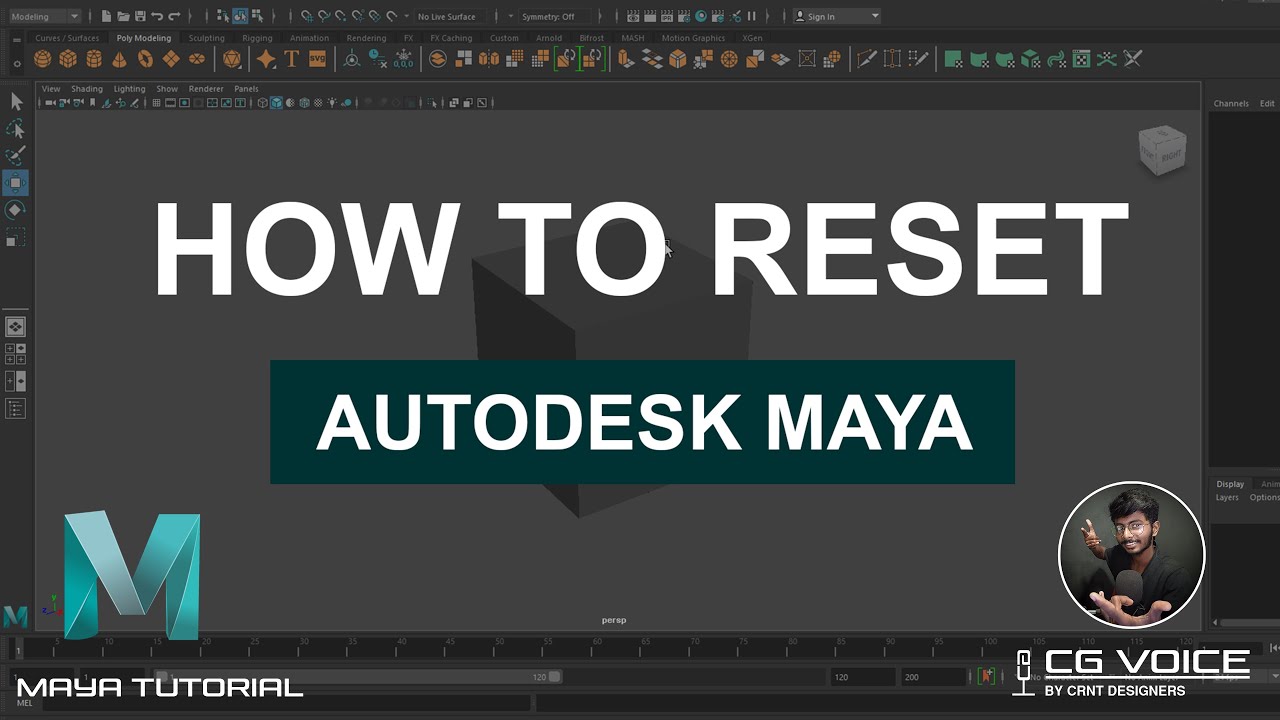
Task: Toggle smooth shade all in viewport
Action: pos(276,103)
